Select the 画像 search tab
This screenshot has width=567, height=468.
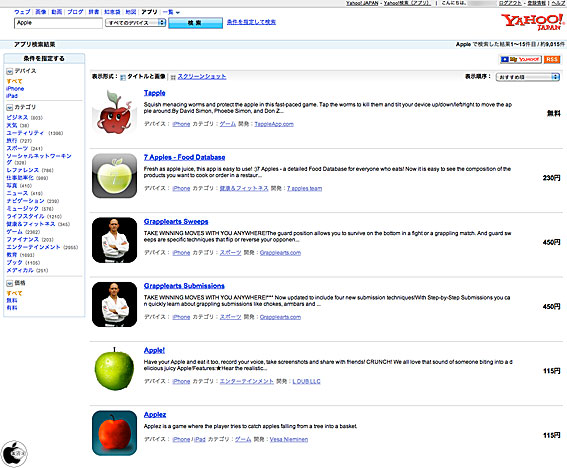pyautogui.click(x=40, y=12)
